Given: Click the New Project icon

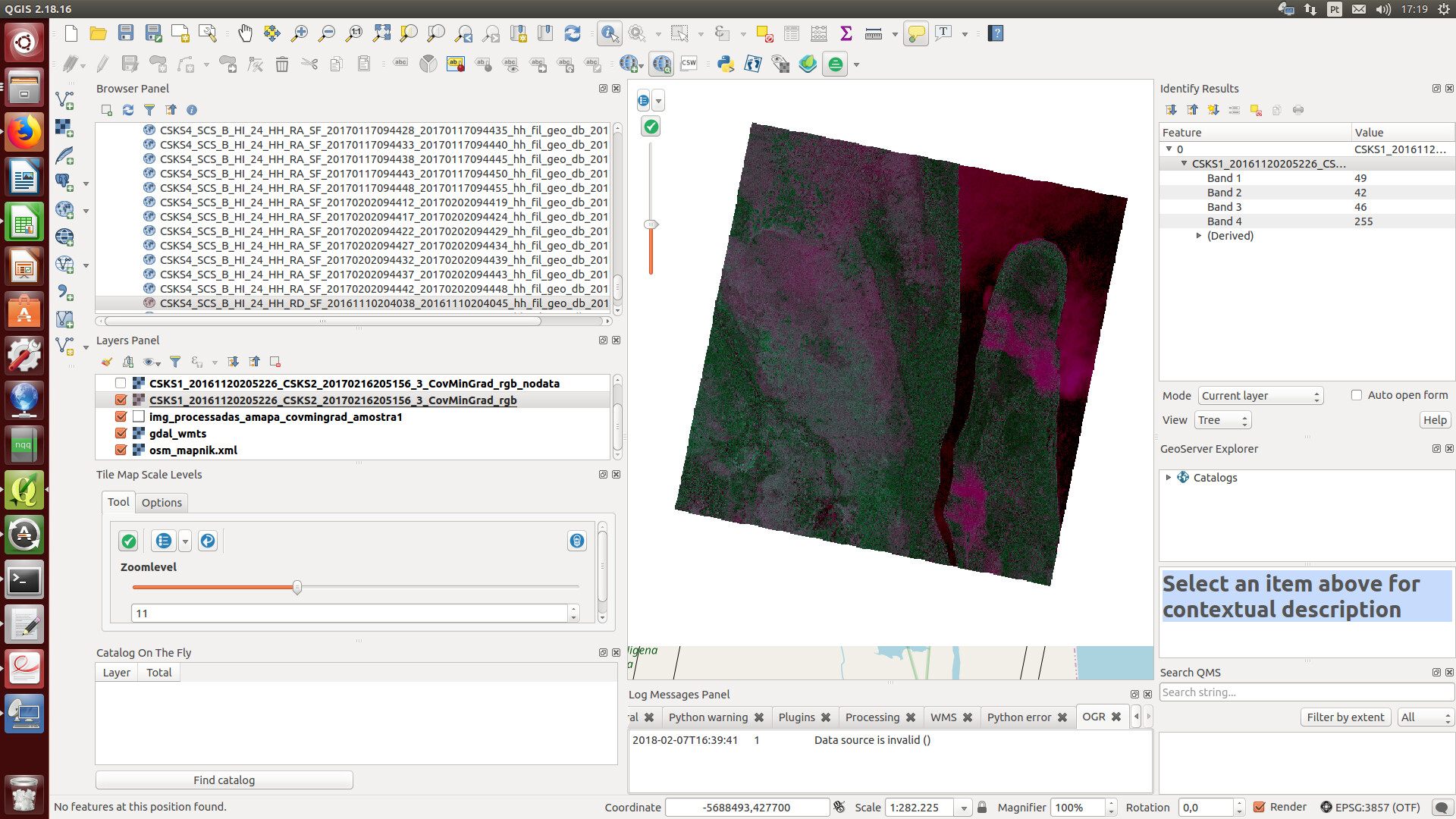Looking at the screenshot, I should 71,33.
